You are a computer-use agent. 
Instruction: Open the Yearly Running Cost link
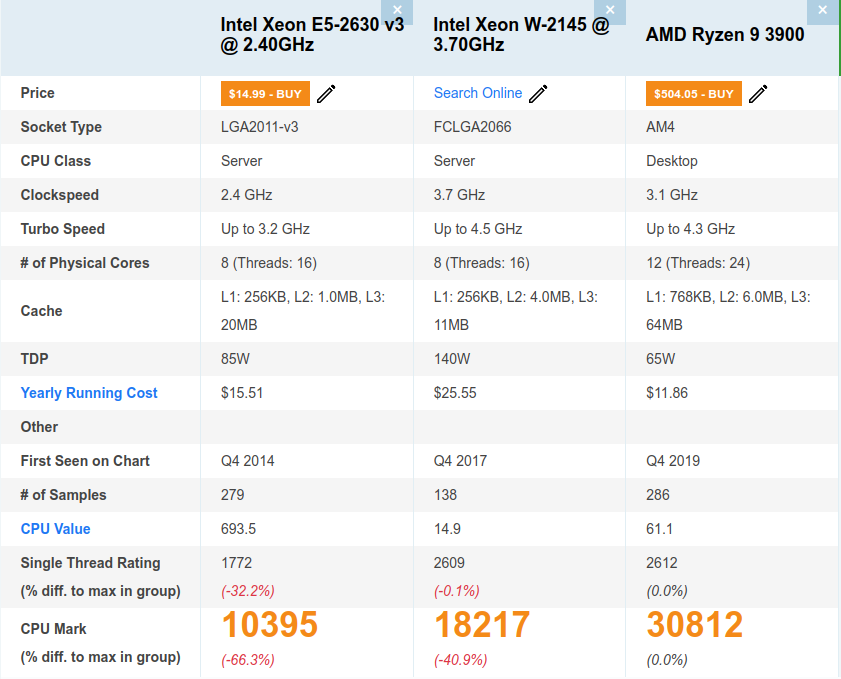point(89,393)
